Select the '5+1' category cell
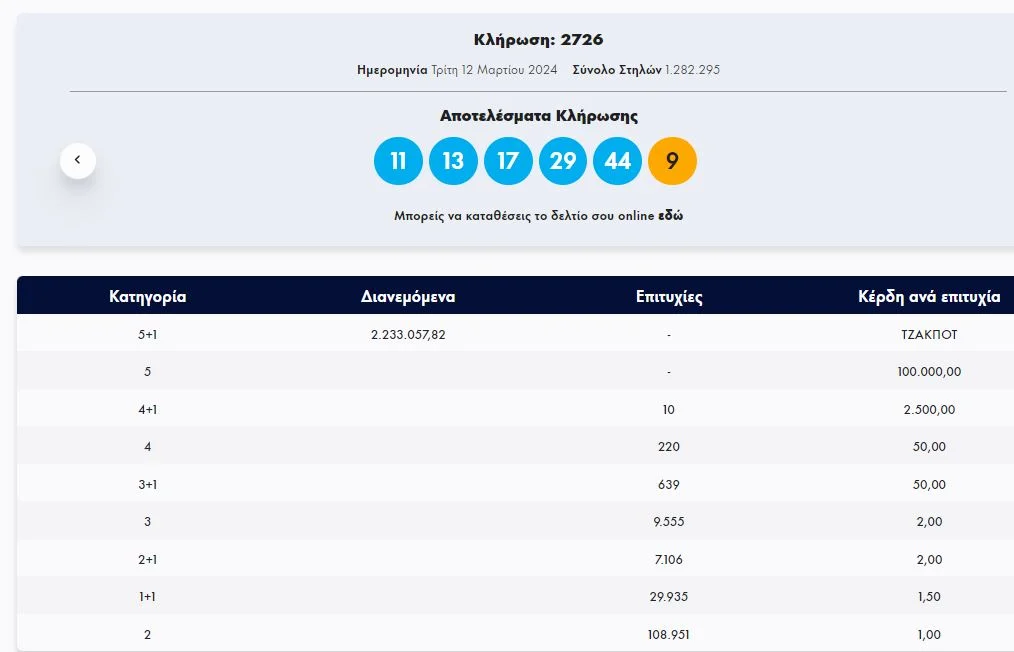Screen dimensions: 1014x652 tap(147, 335)
